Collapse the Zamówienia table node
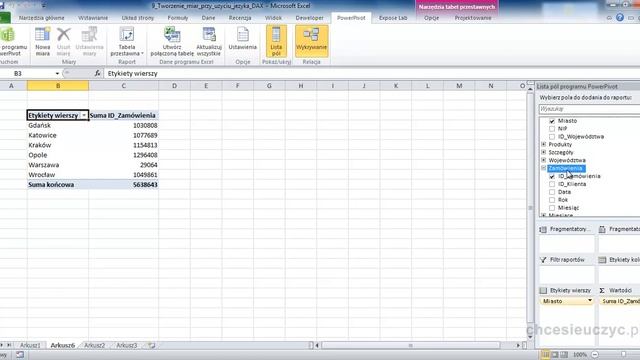 (544, 168)
